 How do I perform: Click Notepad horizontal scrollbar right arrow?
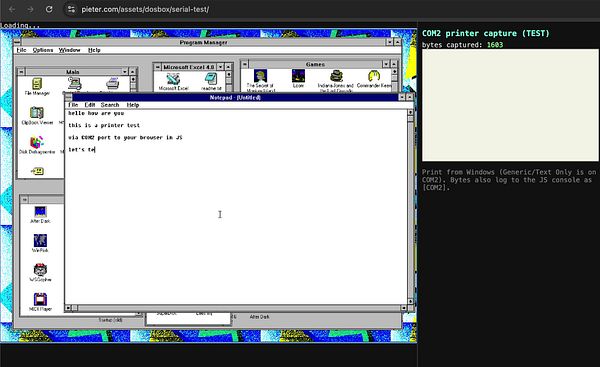click(x=404, y=308)
